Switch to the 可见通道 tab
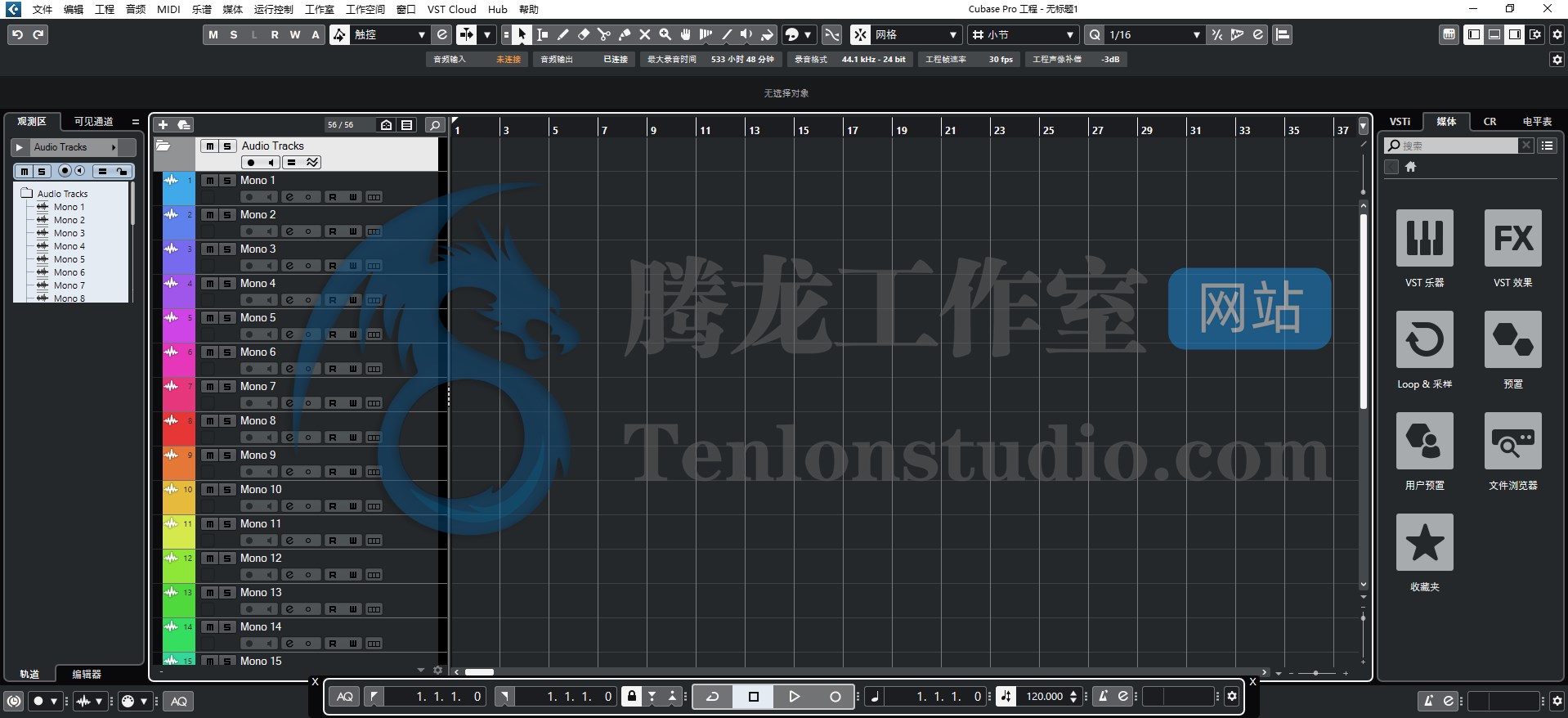The width and height of the screenshot is (1568, 718). [x=93, y=122]
